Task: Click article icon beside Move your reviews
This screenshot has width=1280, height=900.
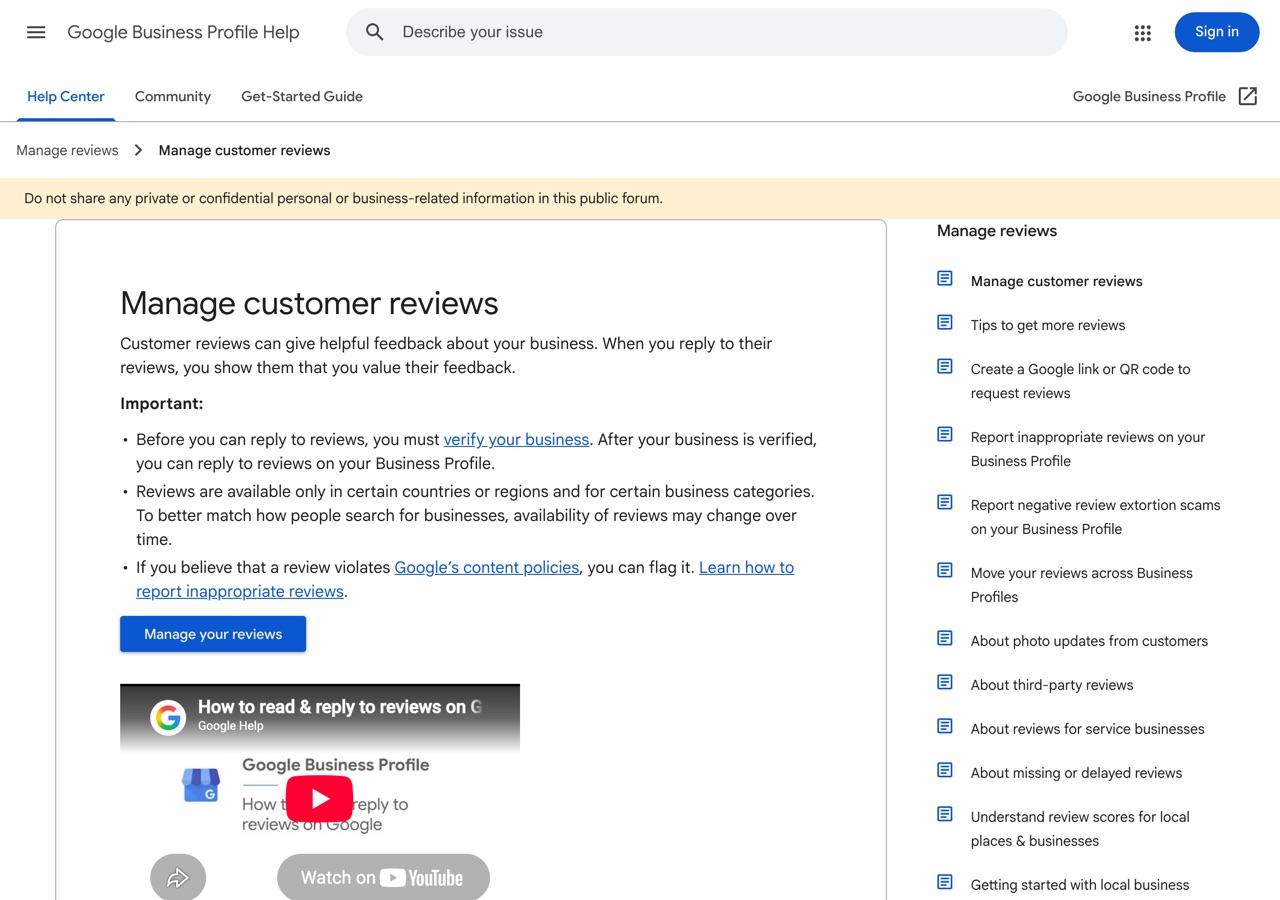Action: (945, 571)
